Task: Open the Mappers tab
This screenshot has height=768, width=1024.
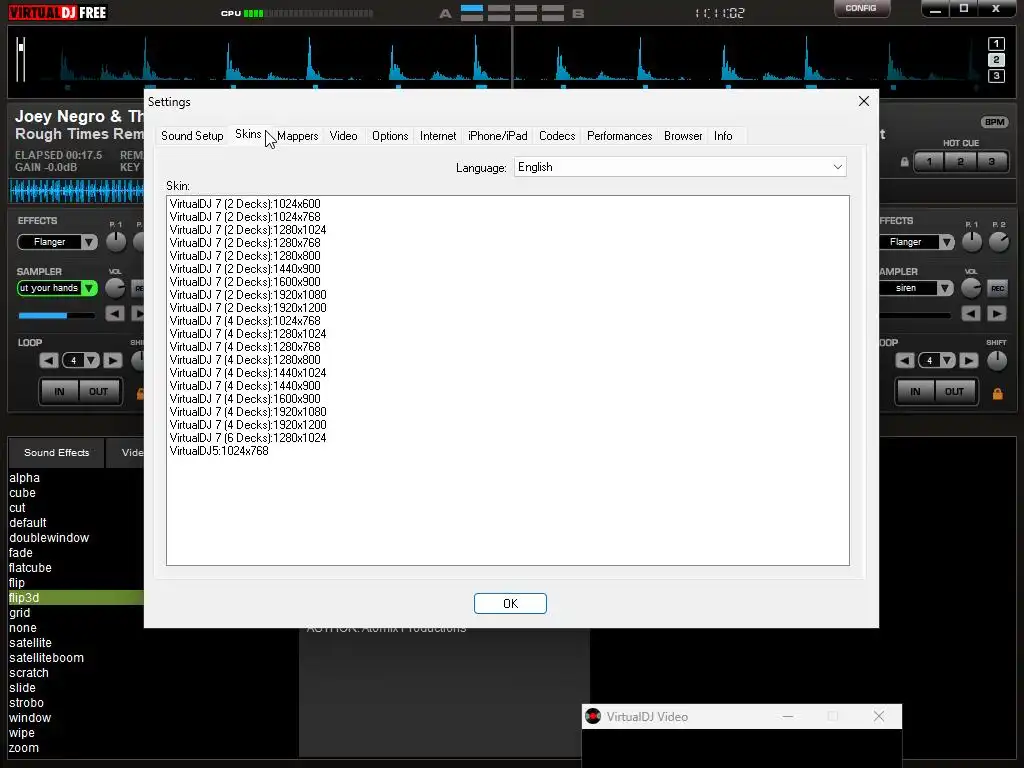Action: (297, 136)
